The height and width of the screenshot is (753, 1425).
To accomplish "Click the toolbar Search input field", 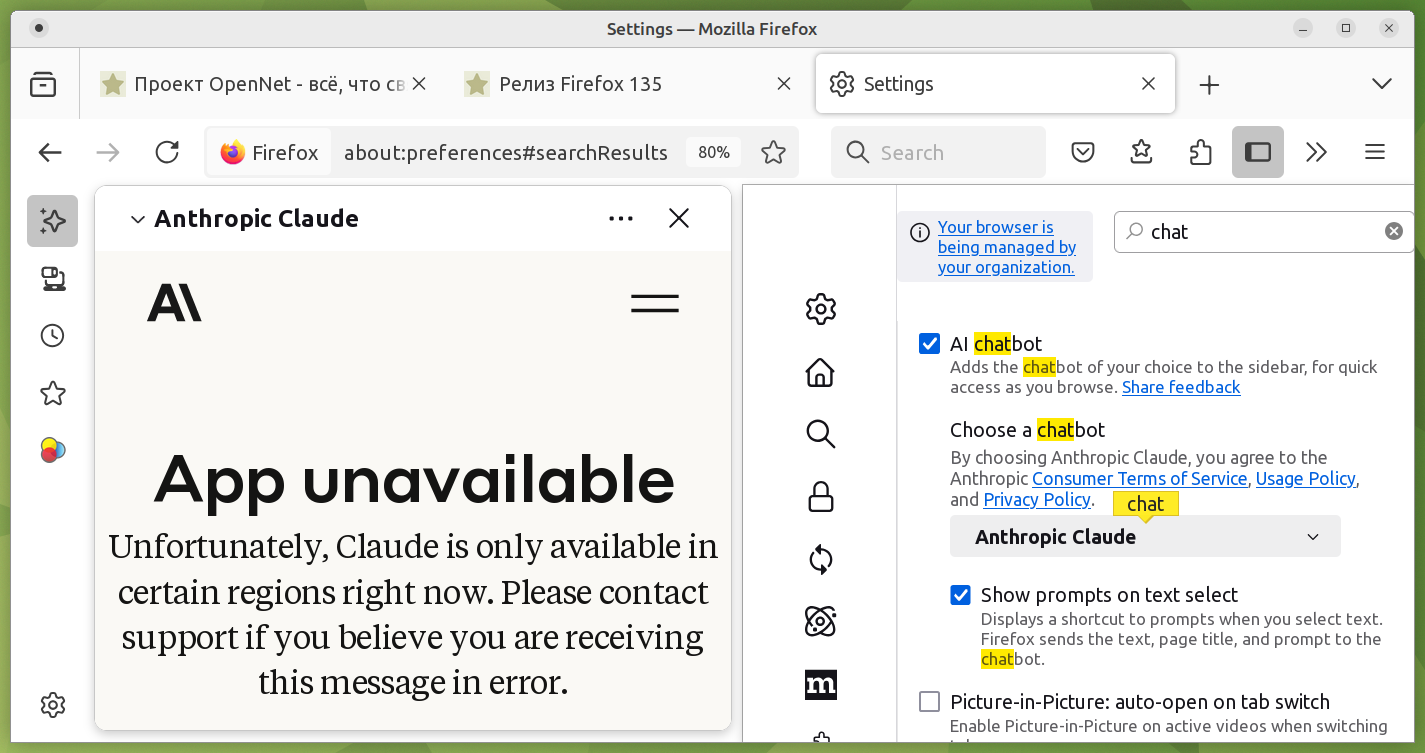I will click(950, 152).
